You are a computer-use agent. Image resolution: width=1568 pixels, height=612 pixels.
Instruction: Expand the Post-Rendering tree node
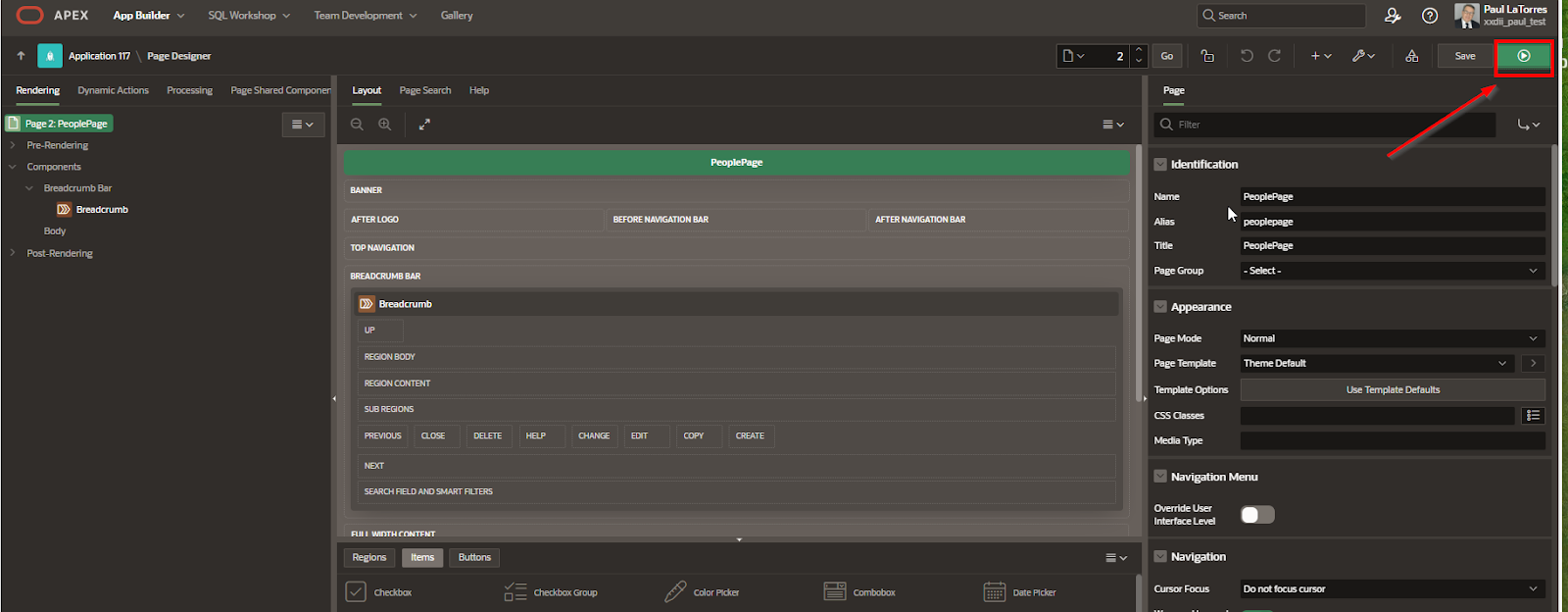13,253
